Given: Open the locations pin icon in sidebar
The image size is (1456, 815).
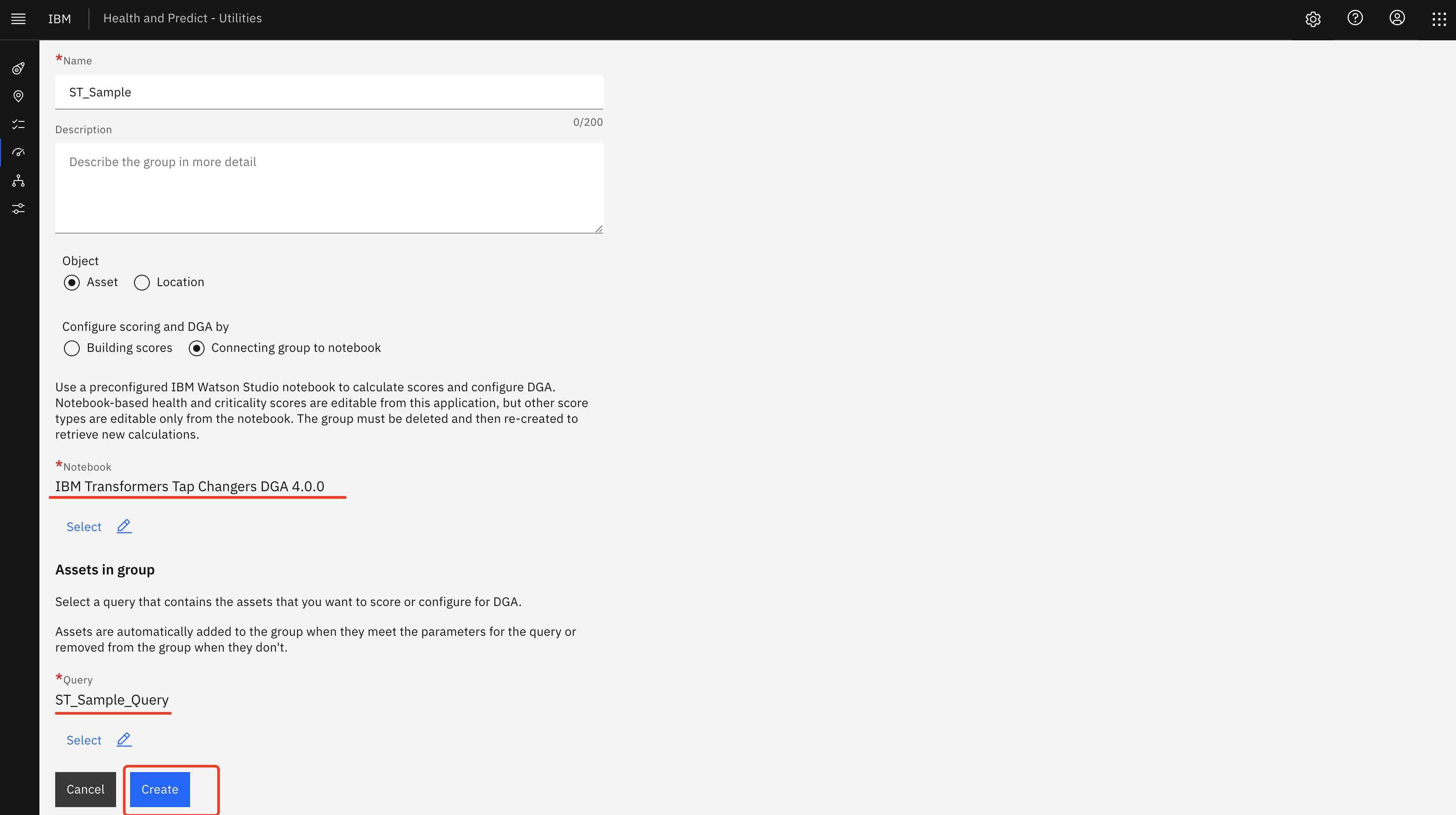Looking at the screenshot, I should click(19, 96).
